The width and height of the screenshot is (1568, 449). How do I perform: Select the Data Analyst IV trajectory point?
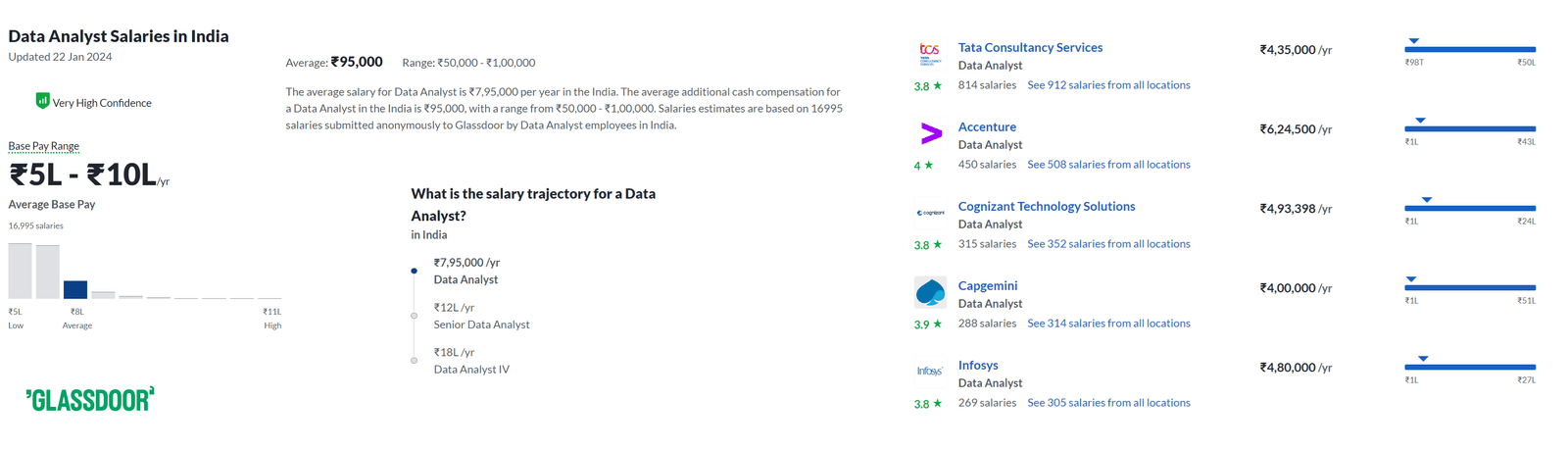(414, 361)
